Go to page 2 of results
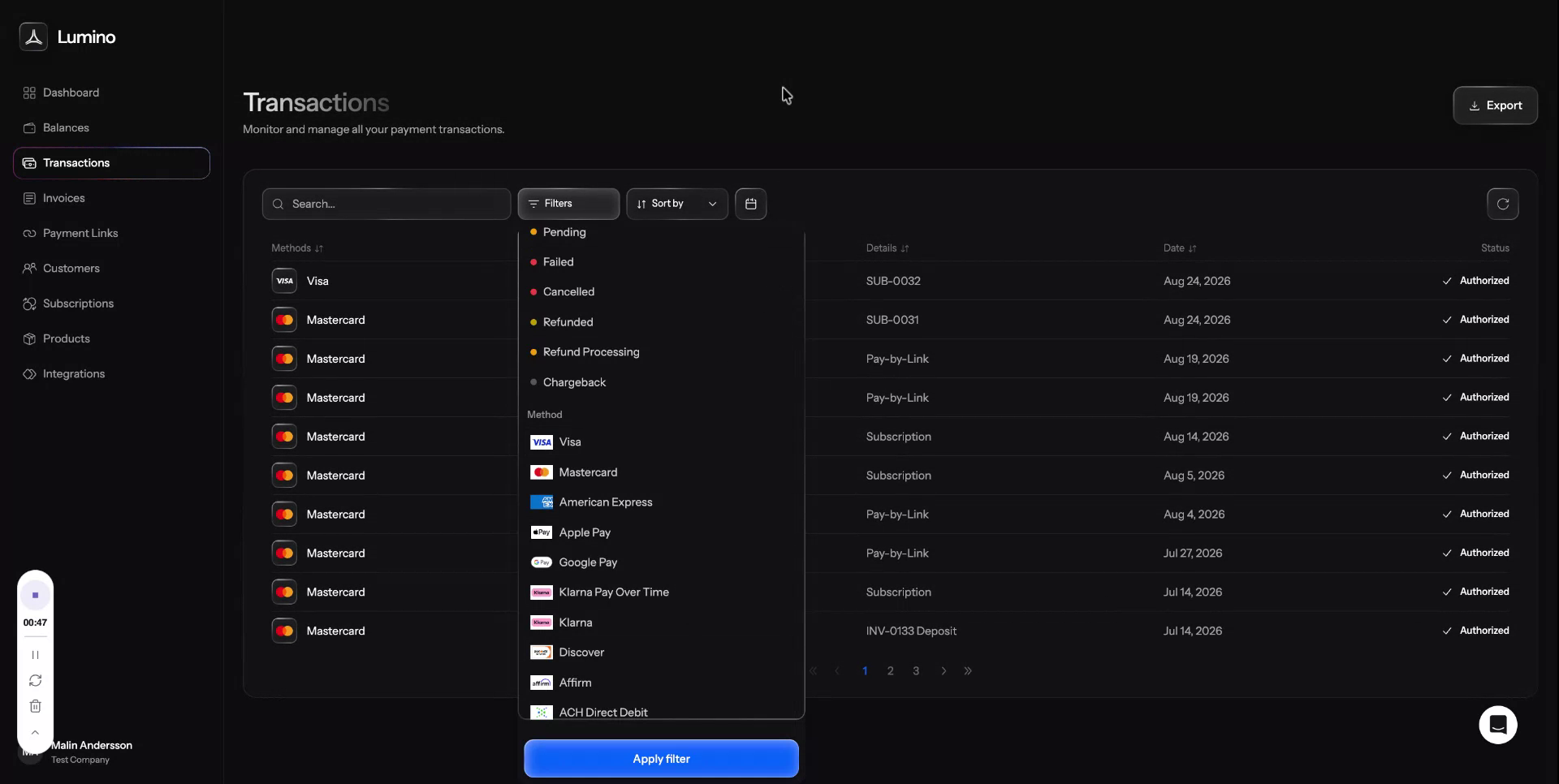This screenshot has height=784, width=1559. (890, 671)
